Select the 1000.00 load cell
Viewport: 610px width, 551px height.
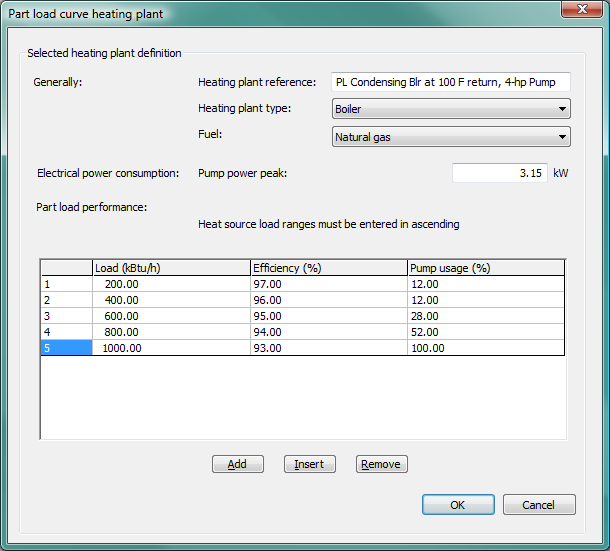point(171,348)
